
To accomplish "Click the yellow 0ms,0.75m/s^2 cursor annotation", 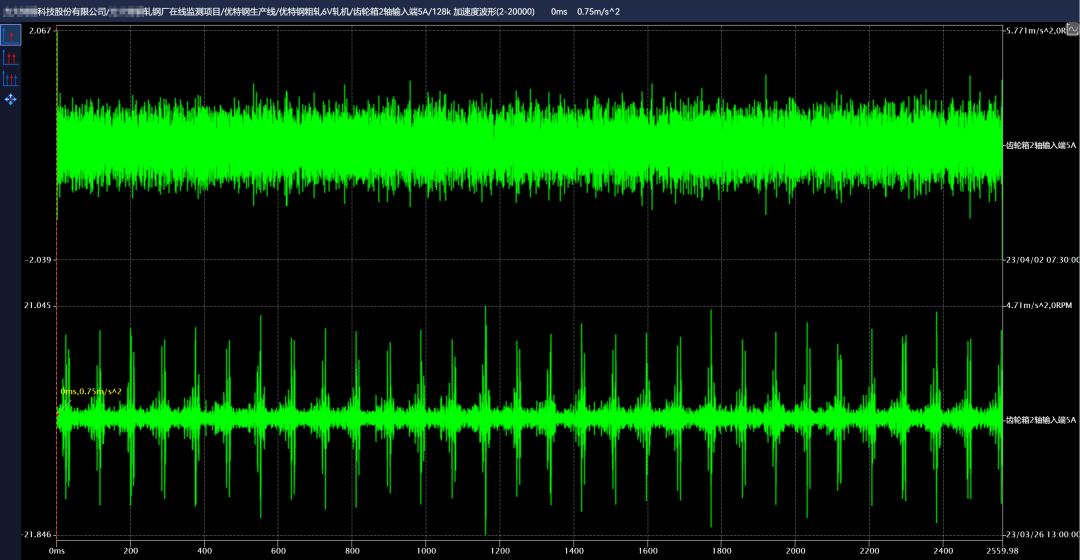I will click(x=91, y=392).
